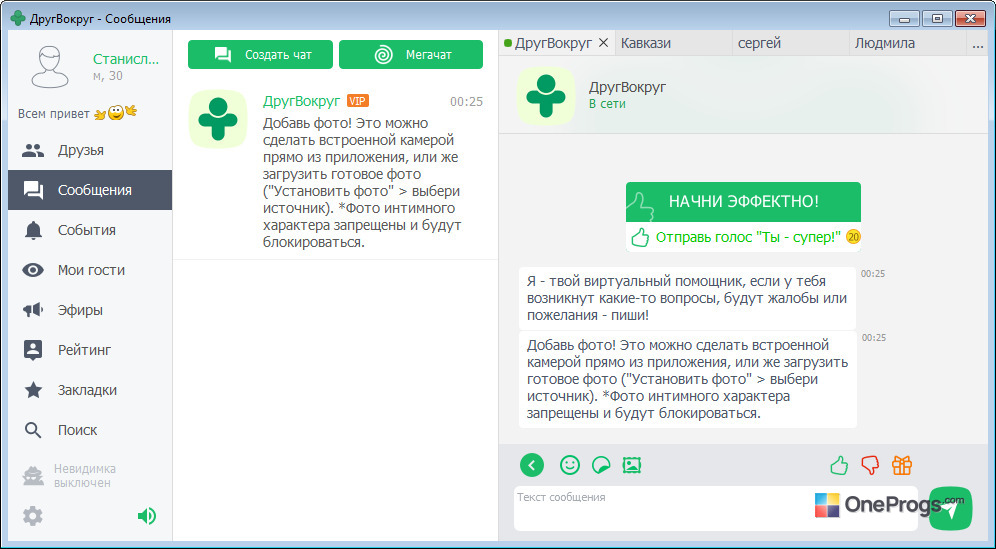Open the Рейтинг menu item
The height and width of the screenshot is (549, 996).
pos(90,350)
